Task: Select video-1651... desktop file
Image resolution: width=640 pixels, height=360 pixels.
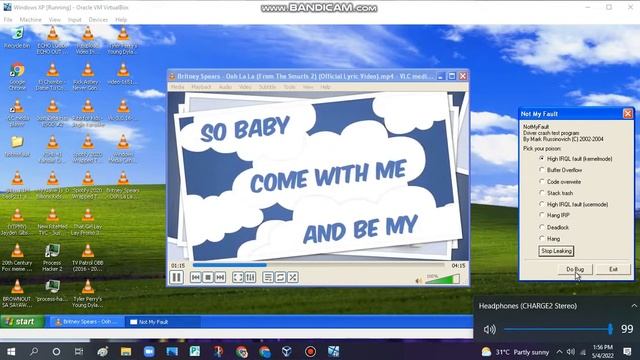Action: (x=123, y=74)
